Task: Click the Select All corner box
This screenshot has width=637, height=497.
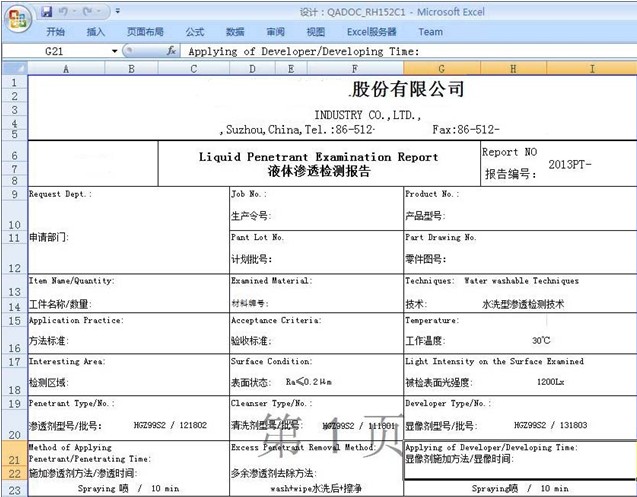Action: pyautogui.click(x=13, y=69)
